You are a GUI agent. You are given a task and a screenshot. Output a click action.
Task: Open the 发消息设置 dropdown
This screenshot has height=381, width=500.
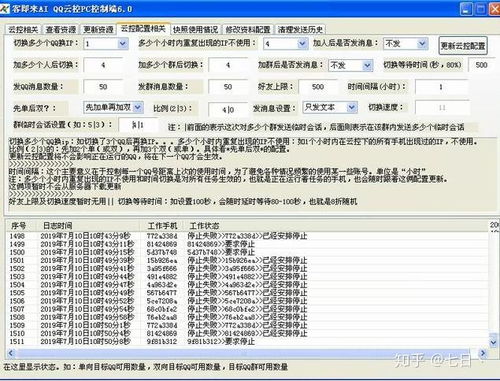coord(351,107)
